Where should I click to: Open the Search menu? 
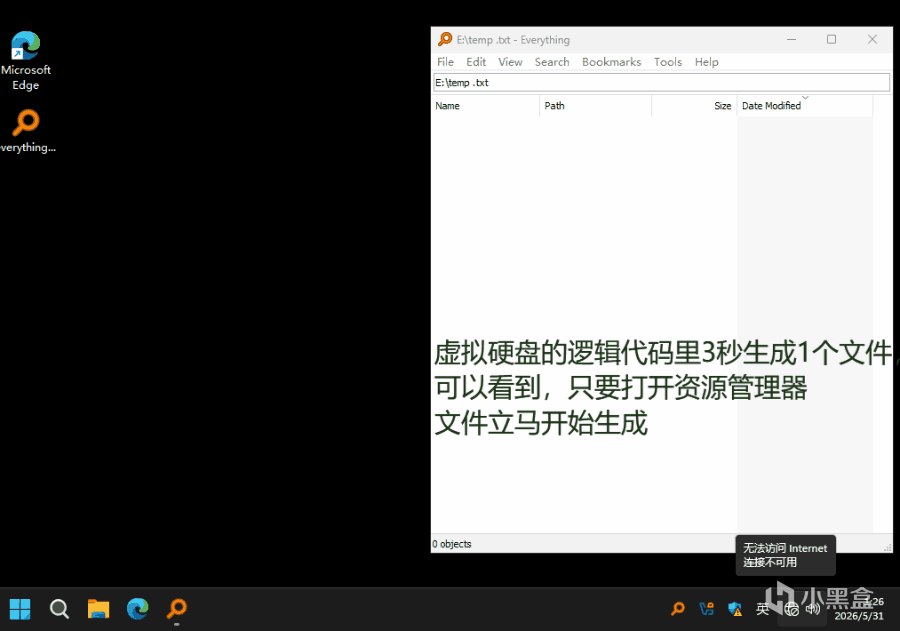tap(552, 62)
